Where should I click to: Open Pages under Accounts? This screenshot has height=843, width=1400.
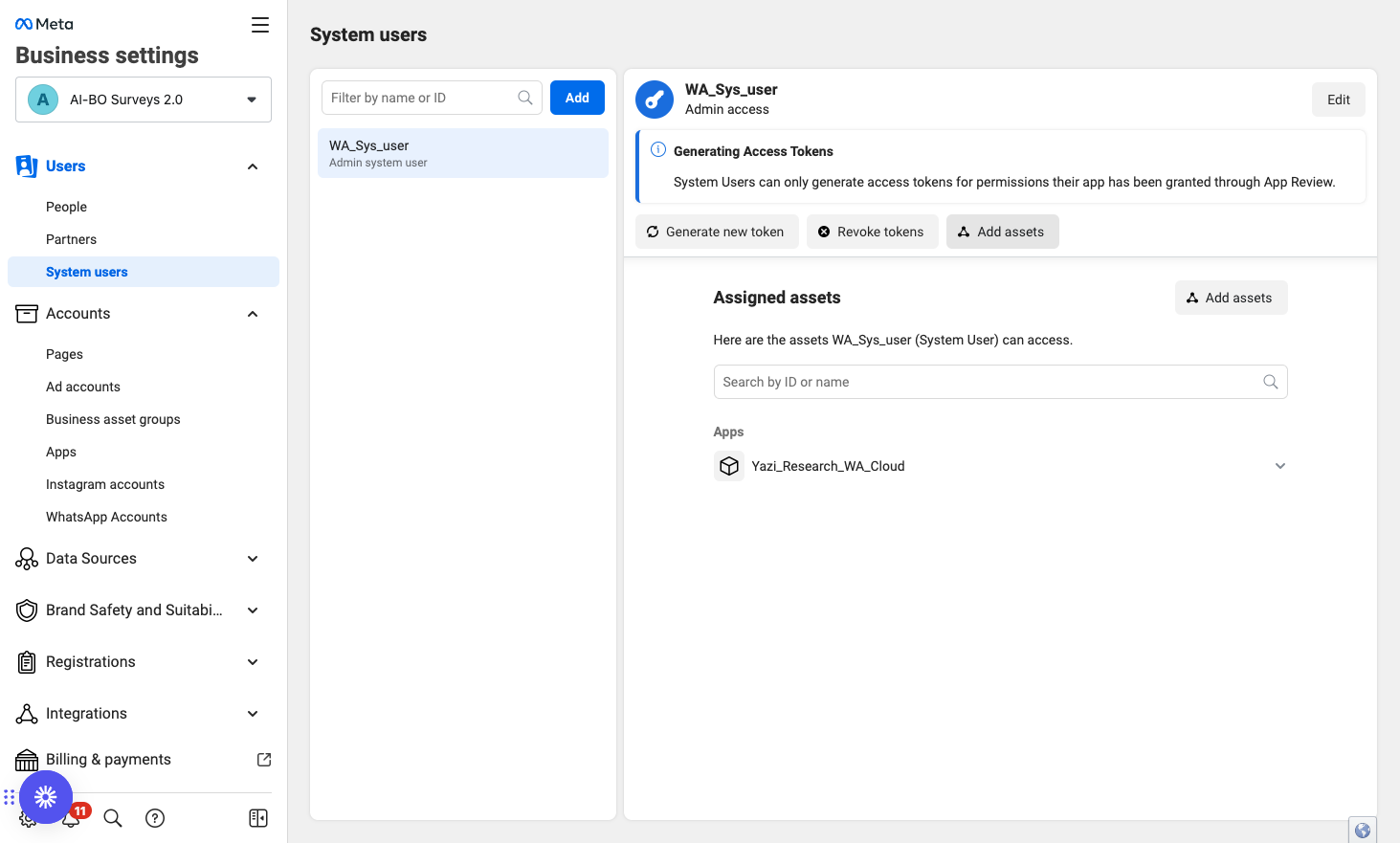[x=64, y=354]
